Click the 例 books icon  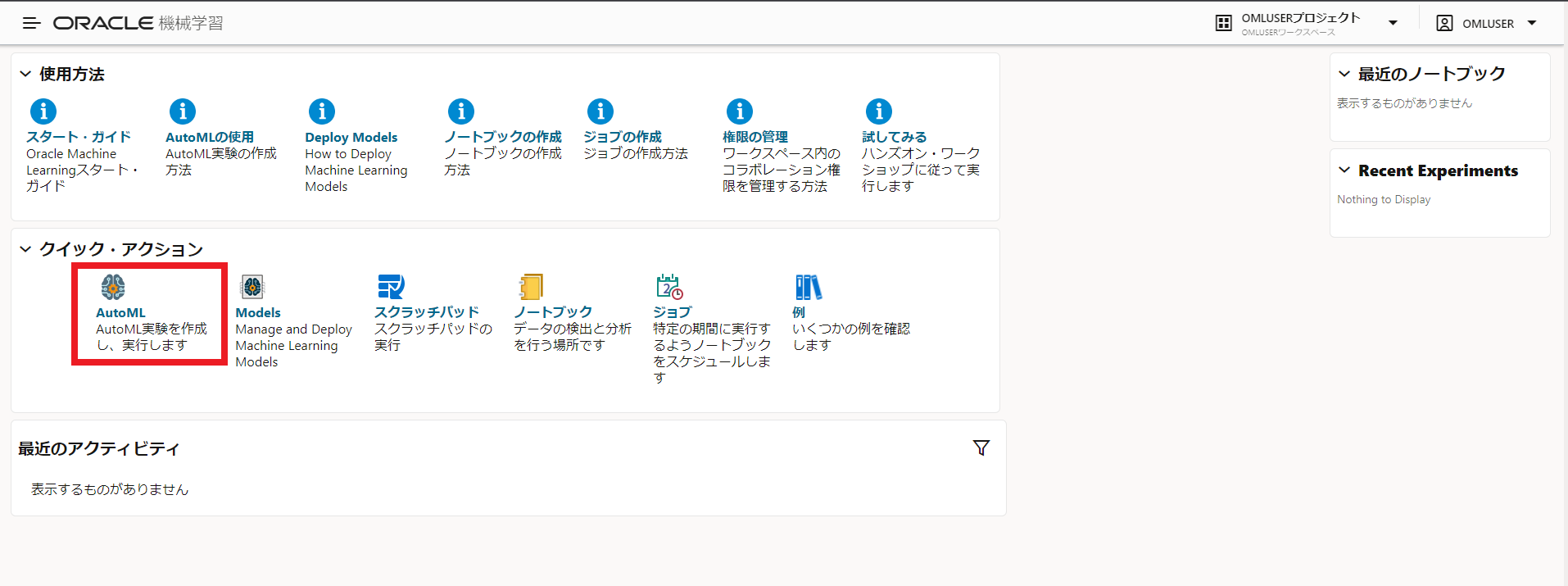[x=809, y=287]
